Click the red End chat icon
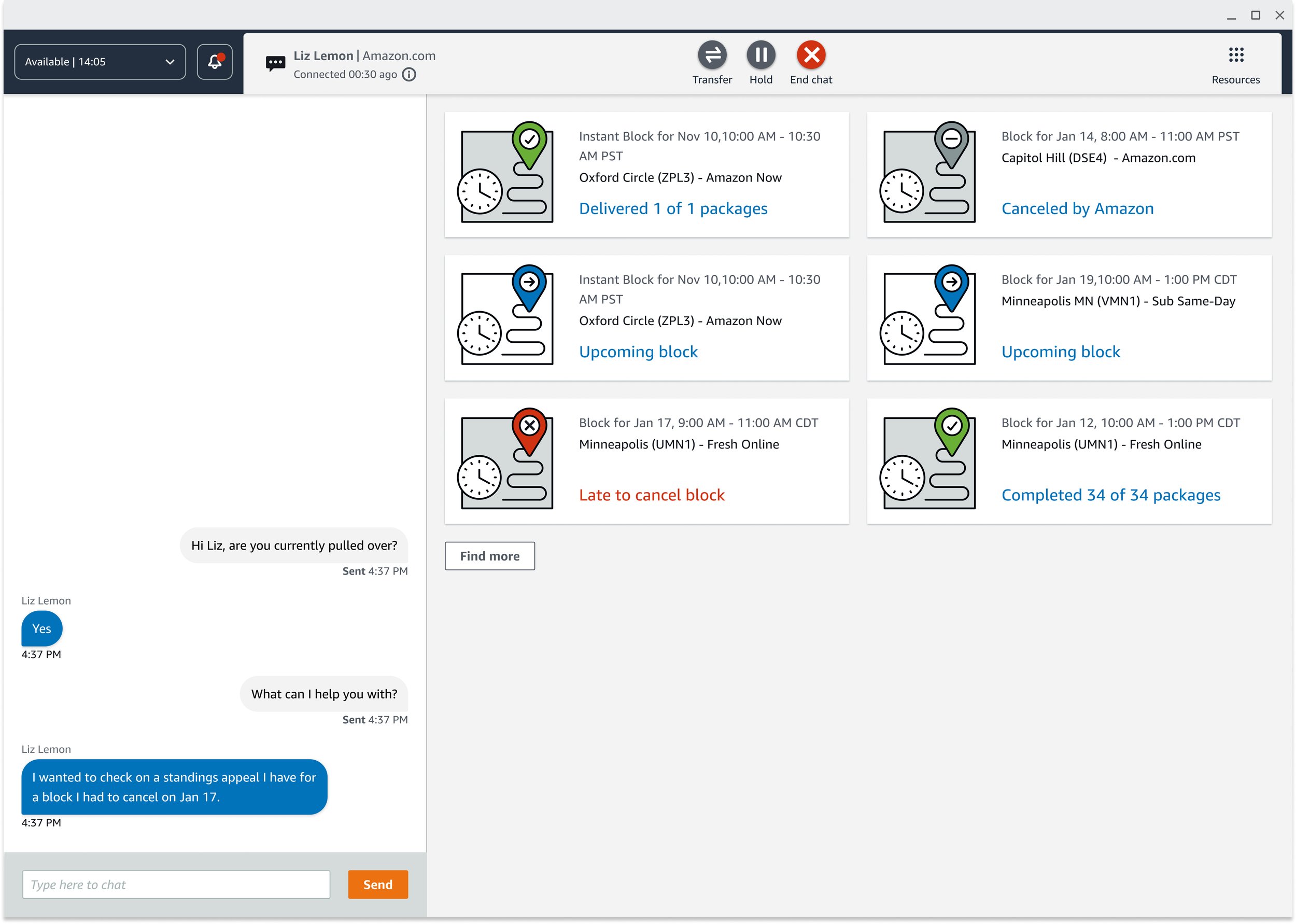Screen dimensions: 1296x924 click(x=811, y=55)
